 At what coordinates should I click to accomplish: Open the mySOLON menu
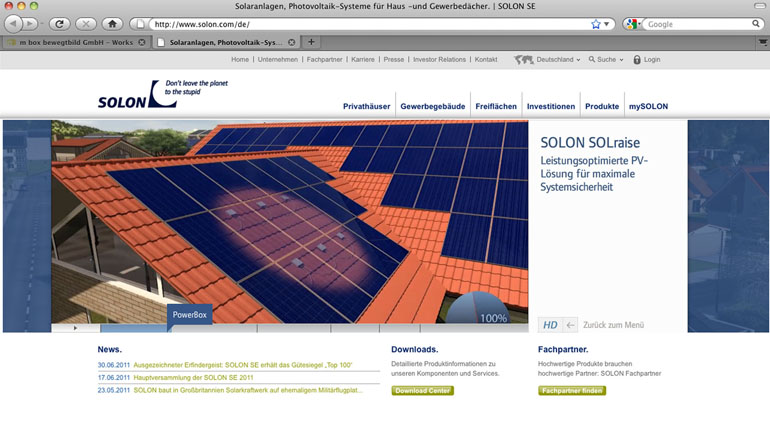[648, 106]
